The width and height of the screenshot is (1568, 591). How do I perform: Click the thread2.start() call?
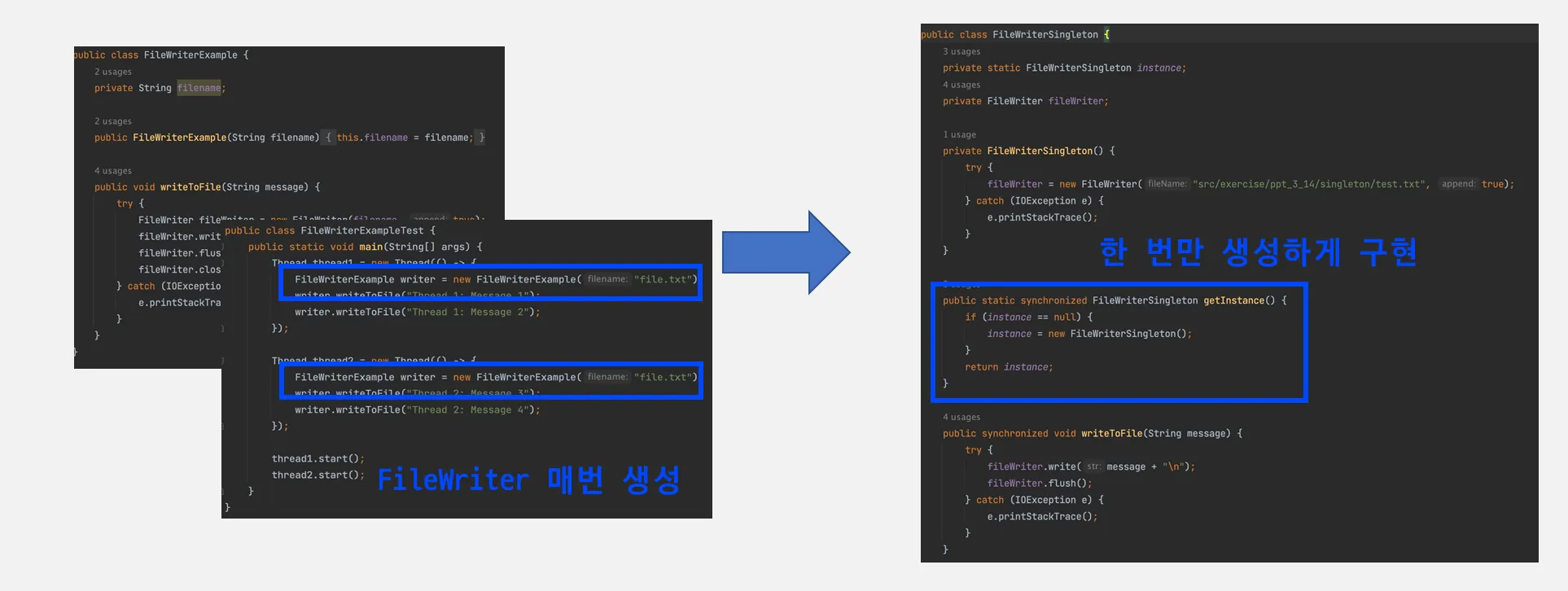click(x=318, y=475)
